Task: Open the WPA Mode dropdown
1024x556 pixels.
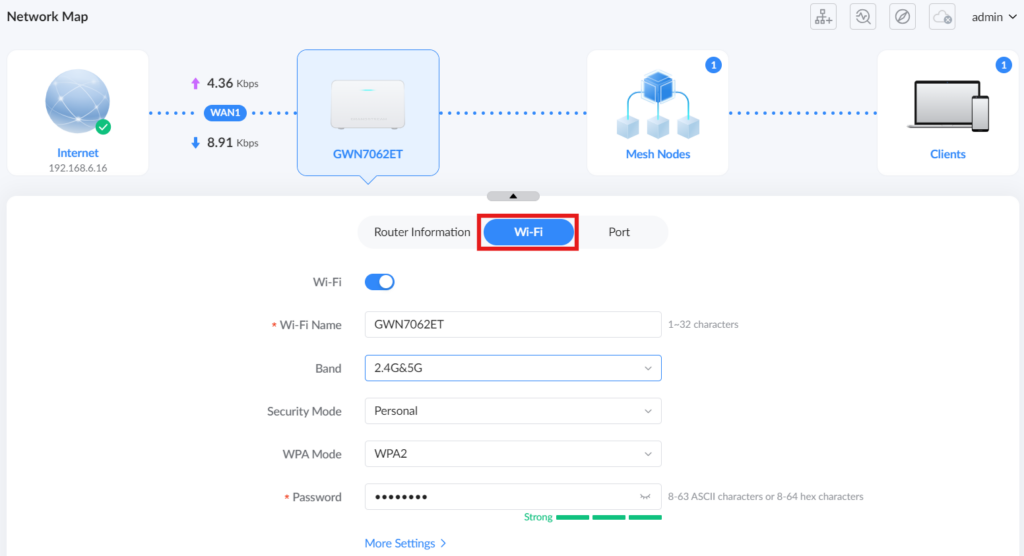Action: coord(513,454)
